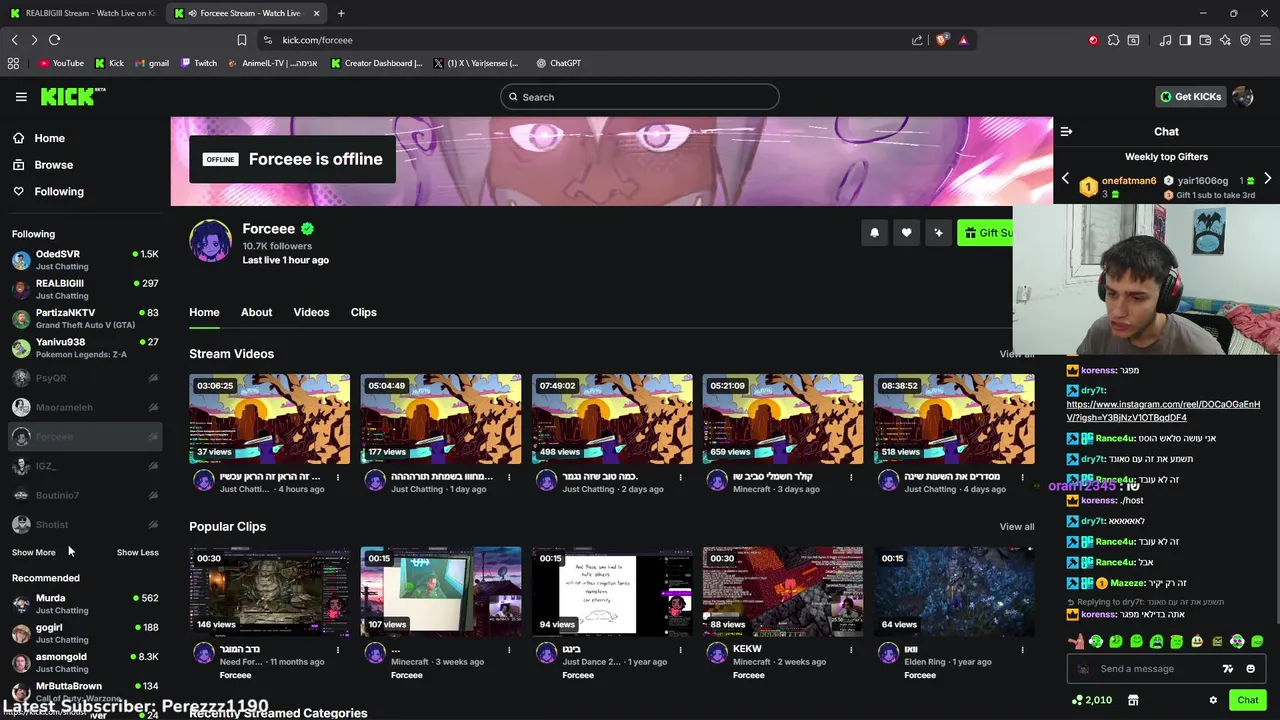This screenshot has height=720, width=1280.
Task: Open the browser Extensions puzzle icon
Action: (1113, 40)
